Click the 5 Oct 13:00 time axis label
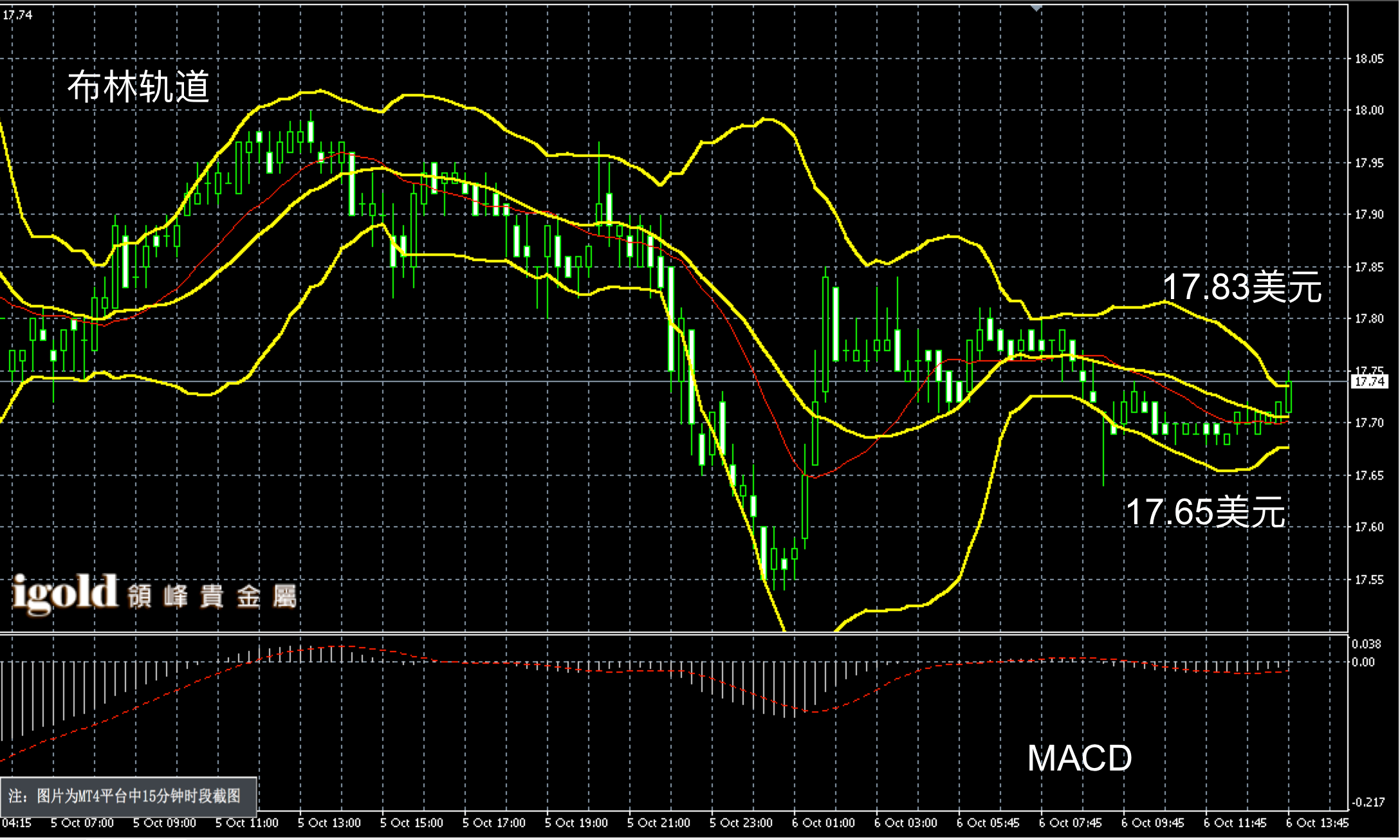This screenshot has width=1400, height=840. 329,823
